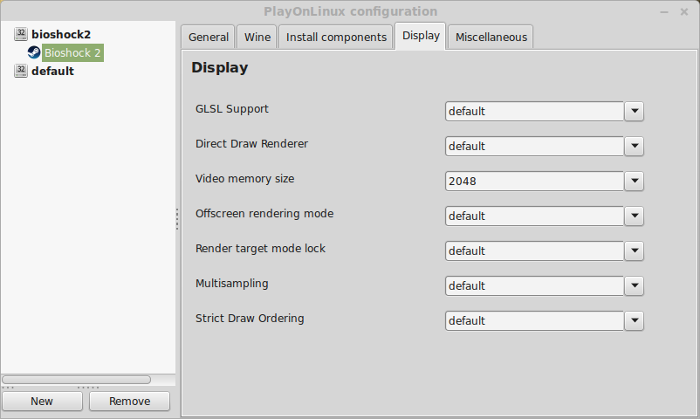Click the Remove button
The width and height of the screenshot is (700, 419).
tap(129, 401)
